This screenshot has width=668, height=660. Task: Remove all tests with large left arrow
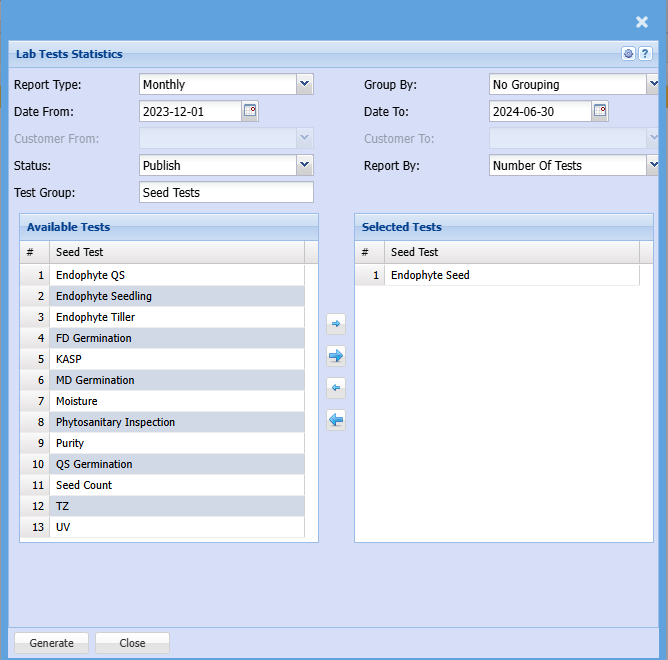336,420
